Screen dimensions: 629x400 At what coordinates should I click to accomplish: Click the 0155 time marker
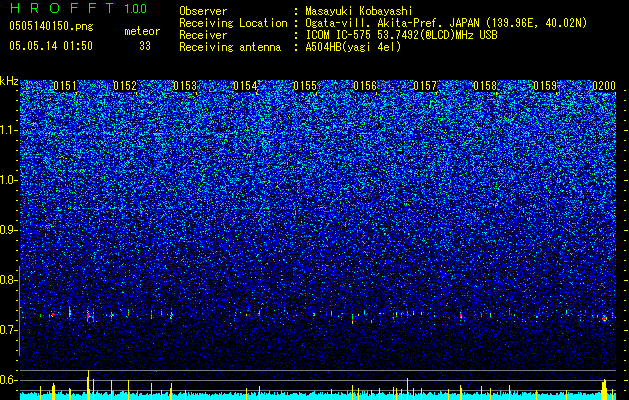click(x=305, y=86)
